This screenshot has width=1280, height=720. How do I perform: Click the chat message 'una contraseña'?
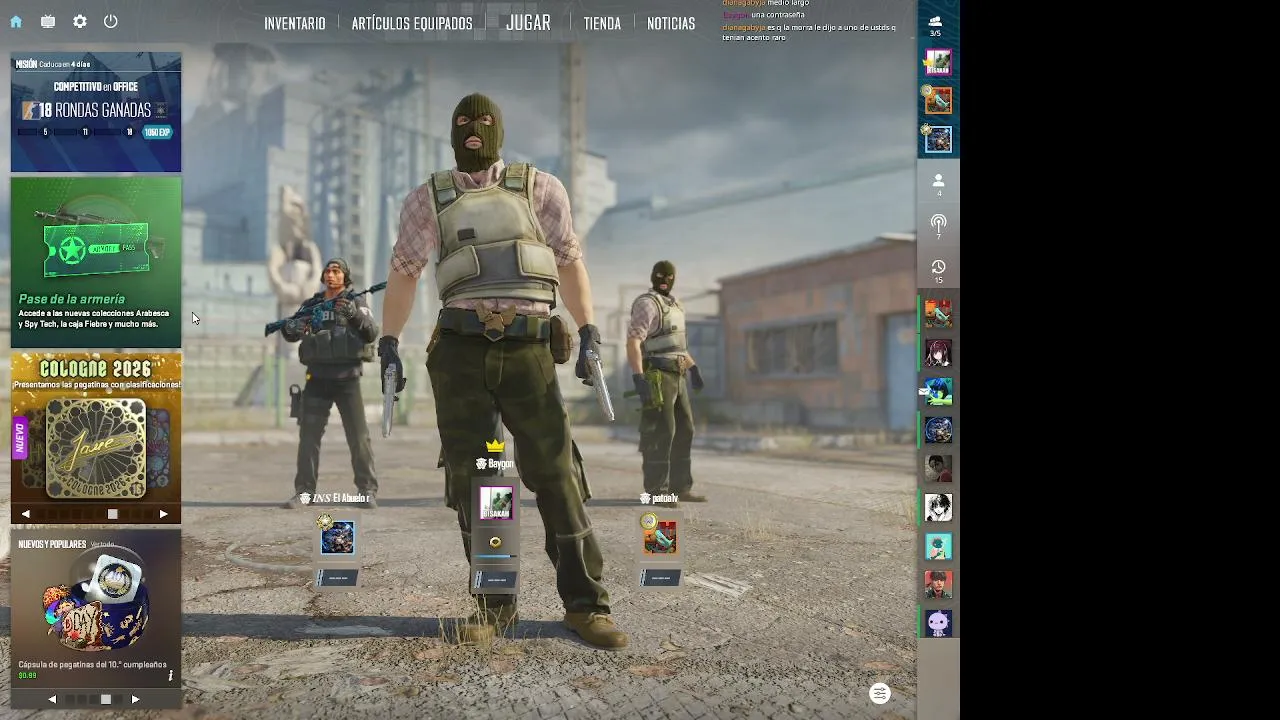pos(779,15)
